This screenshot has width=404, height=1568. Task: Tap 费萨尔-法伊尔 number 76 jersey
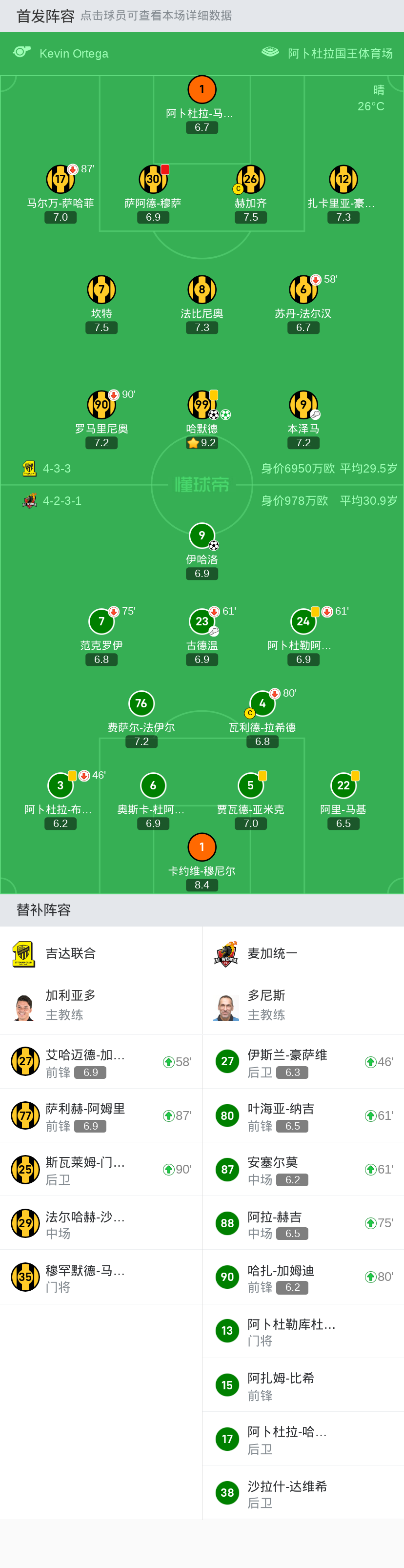[x=141, y=703]
